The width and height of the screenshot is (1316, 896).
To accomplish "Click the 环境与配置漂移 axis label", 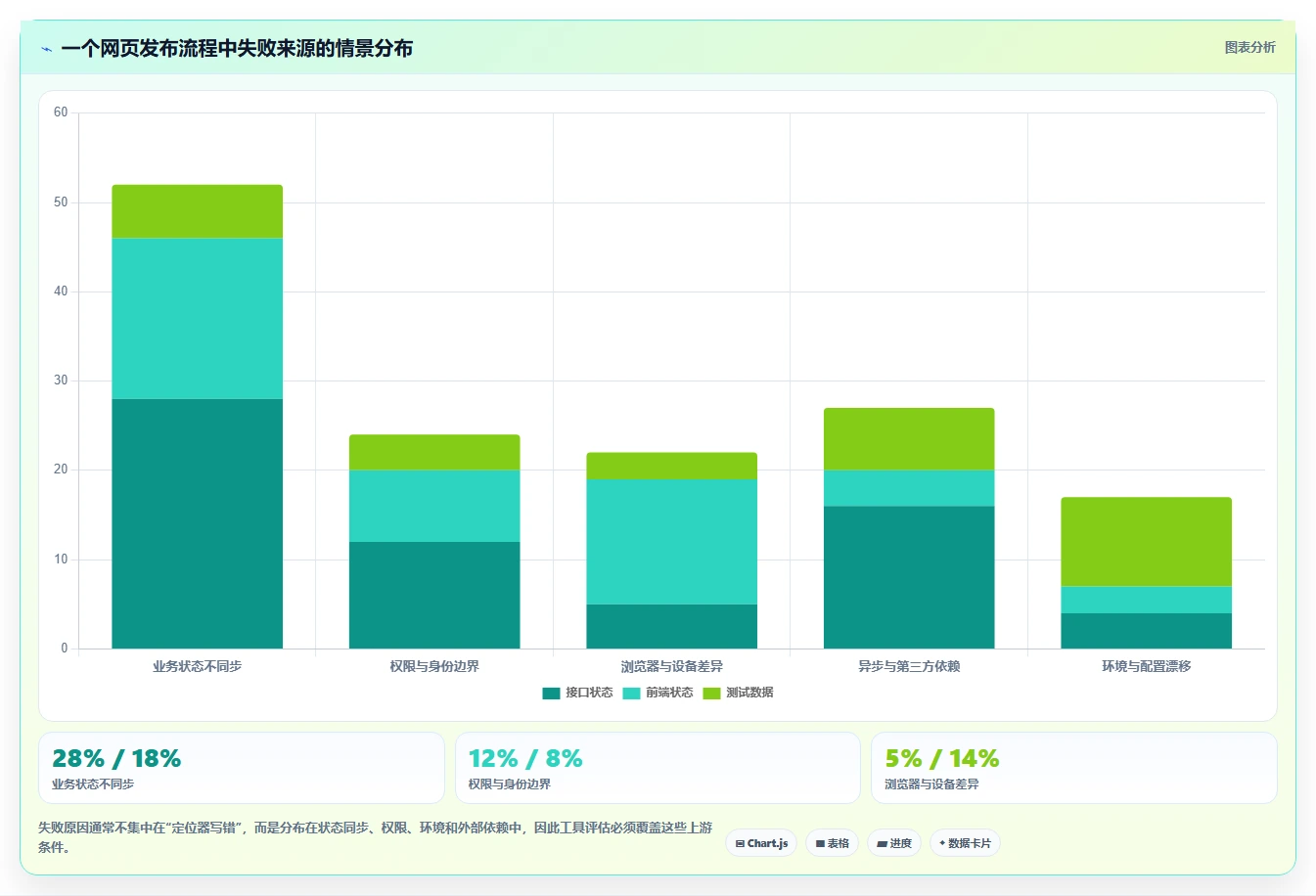I will click(1147, 666).
